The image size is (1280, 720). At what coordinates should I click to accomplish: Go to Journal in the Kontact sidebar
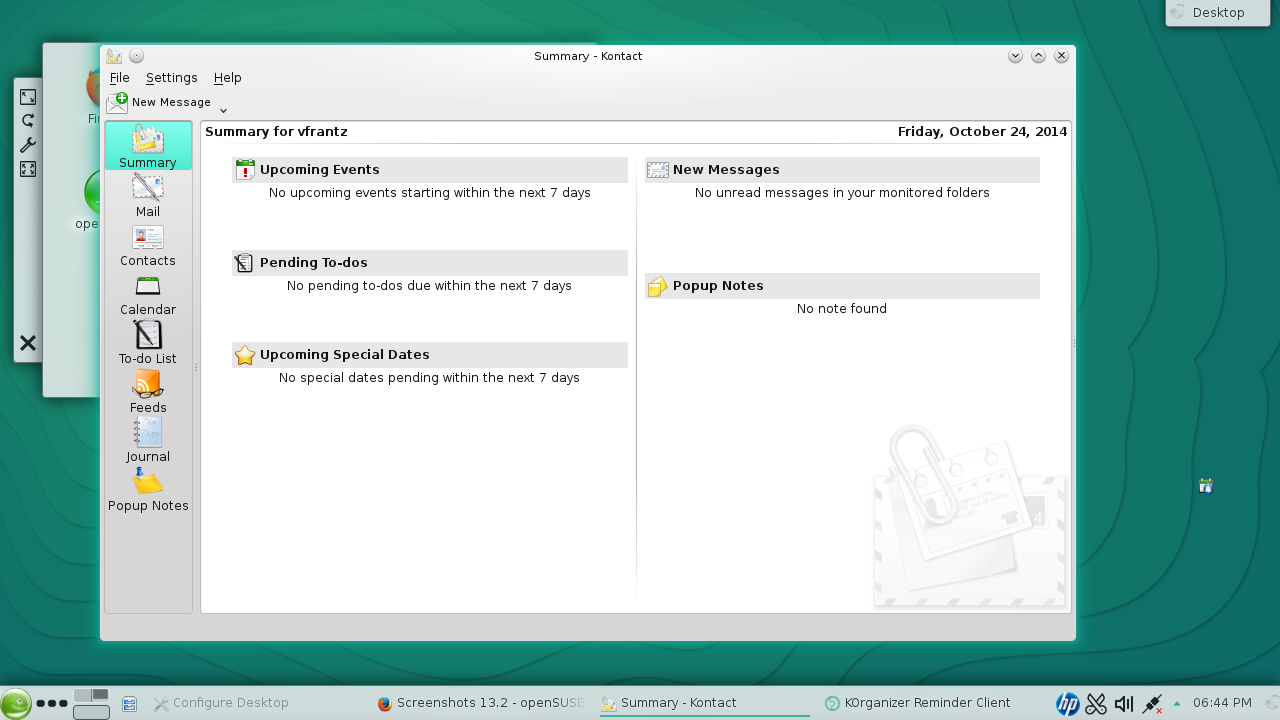[148, 440]
